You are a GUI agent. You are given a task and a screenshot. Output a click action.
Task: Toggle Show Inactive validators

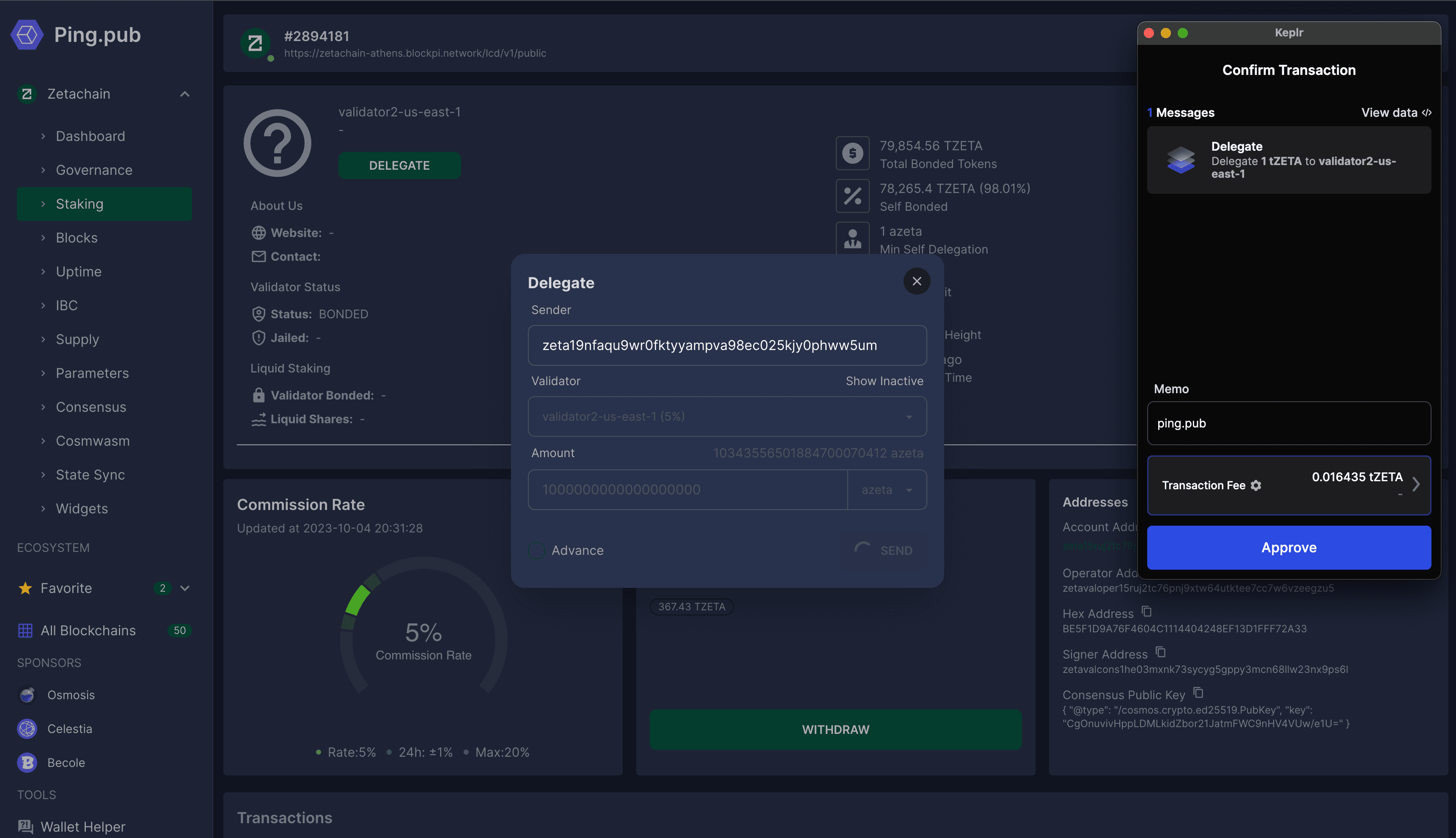coord(884,381)
